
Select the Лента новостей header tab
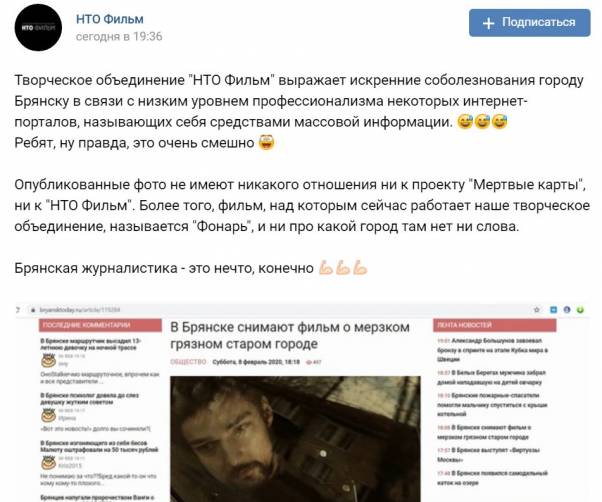494,325
